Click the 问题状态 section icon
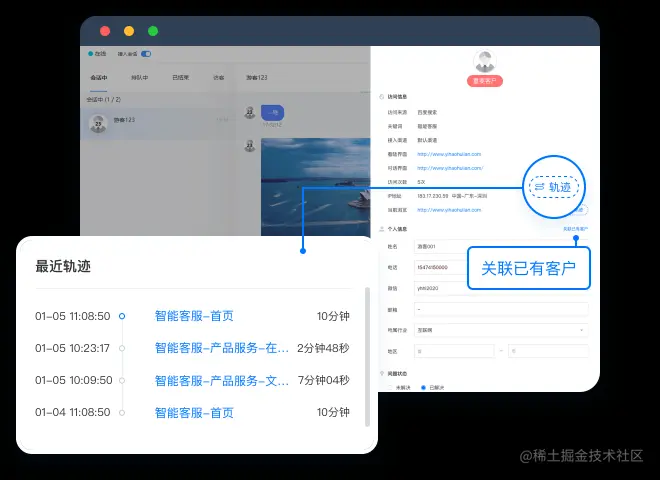The image size is (660, 480). 382,373
